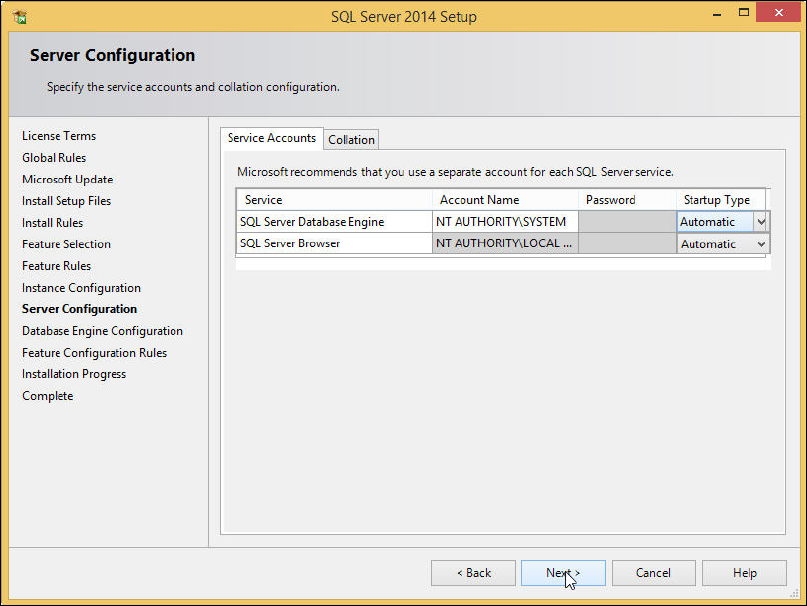Screen dimensions: 807x606
Task: Open Database Engine Startup Type dropdown
Action: pyautogui.click(x=761, y=222)
